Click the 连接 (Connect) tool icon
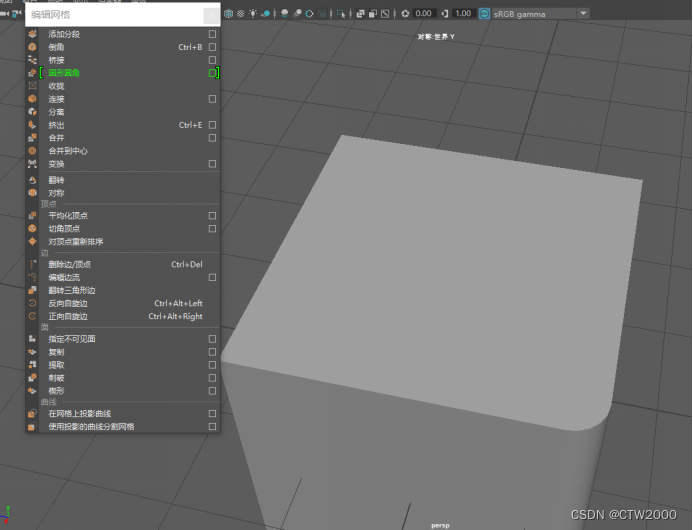This screenshot has height=530, width=693. pyautogui.click(x=32, y=99)
